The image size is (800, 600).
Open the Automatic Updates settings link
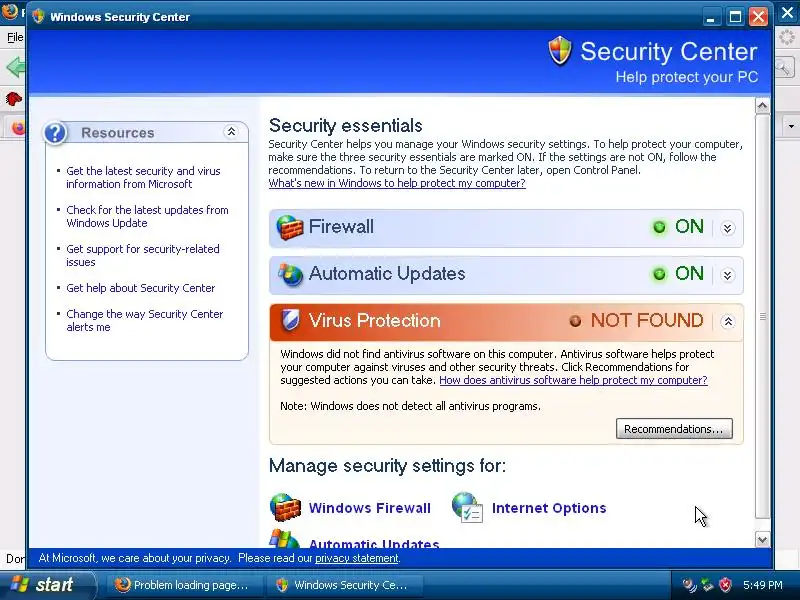(374, 543)
